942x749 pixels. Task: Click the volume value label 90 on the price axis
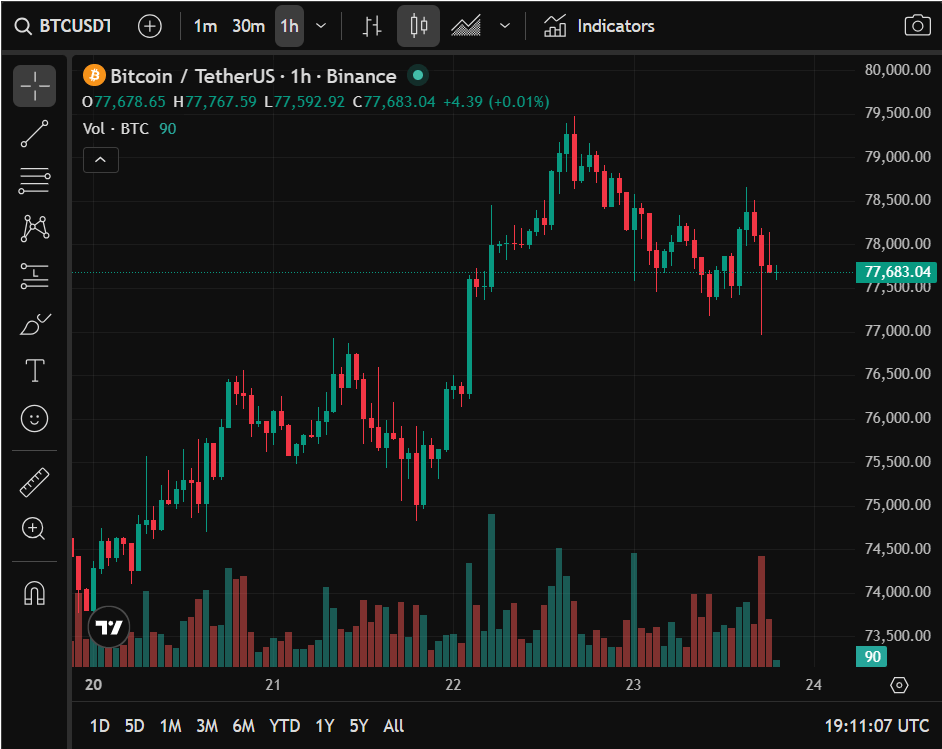pyautogui.click(x=871, y=657)
